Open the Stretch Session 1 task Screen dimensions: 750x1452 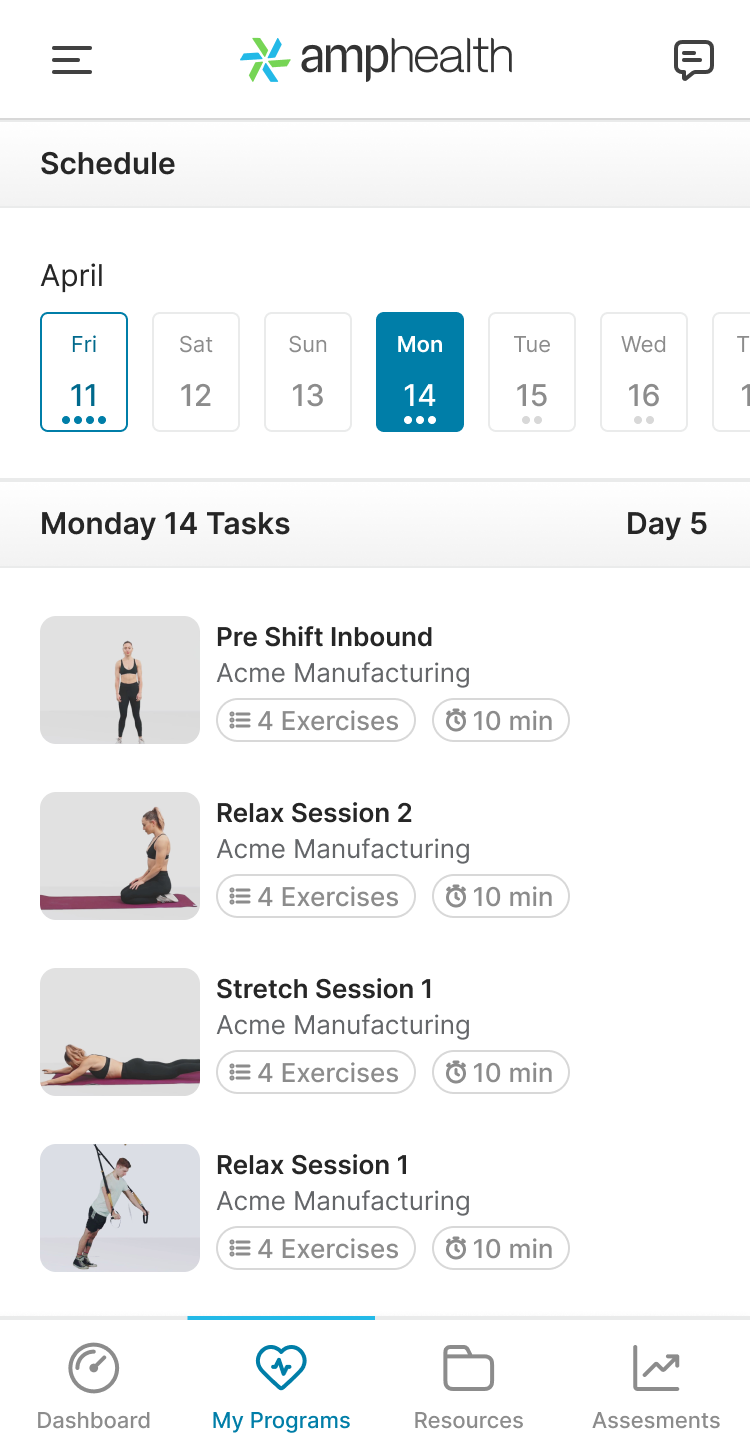[375, 1032]
